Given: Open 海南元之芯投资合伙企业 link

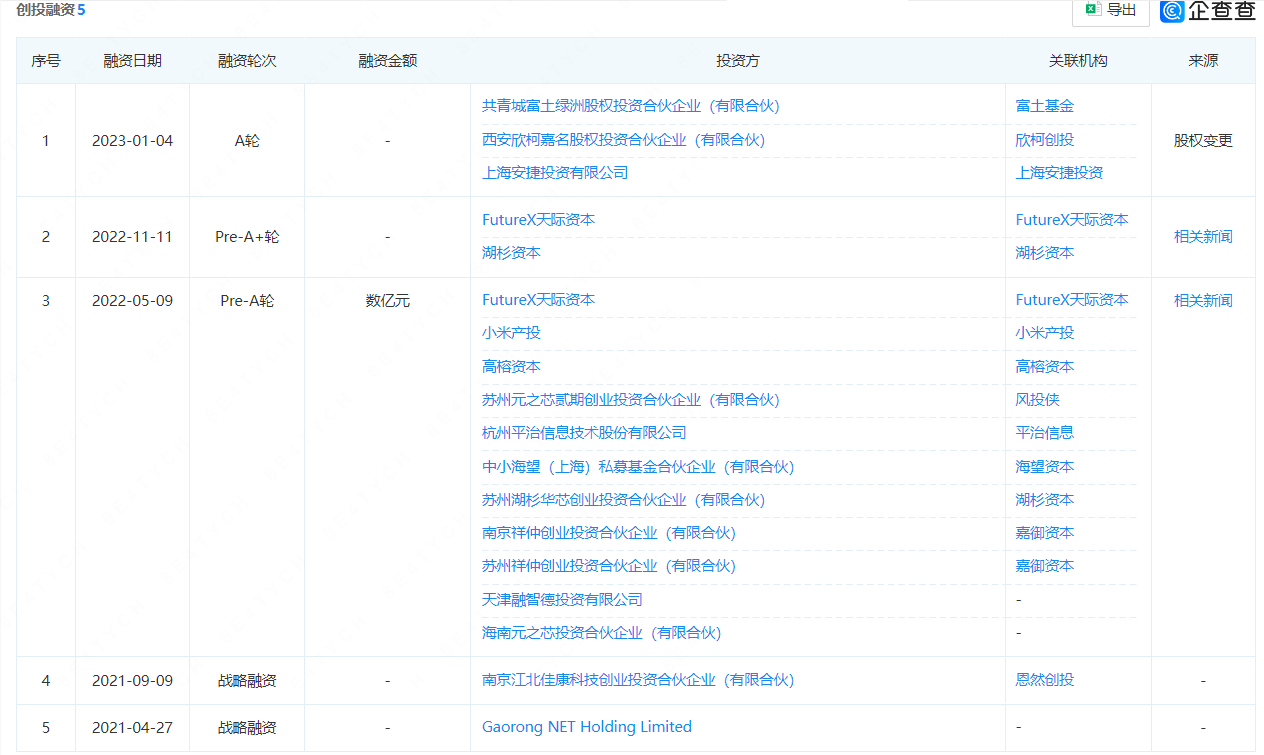Looking at the screenshot, I should [x=601, y=633].
